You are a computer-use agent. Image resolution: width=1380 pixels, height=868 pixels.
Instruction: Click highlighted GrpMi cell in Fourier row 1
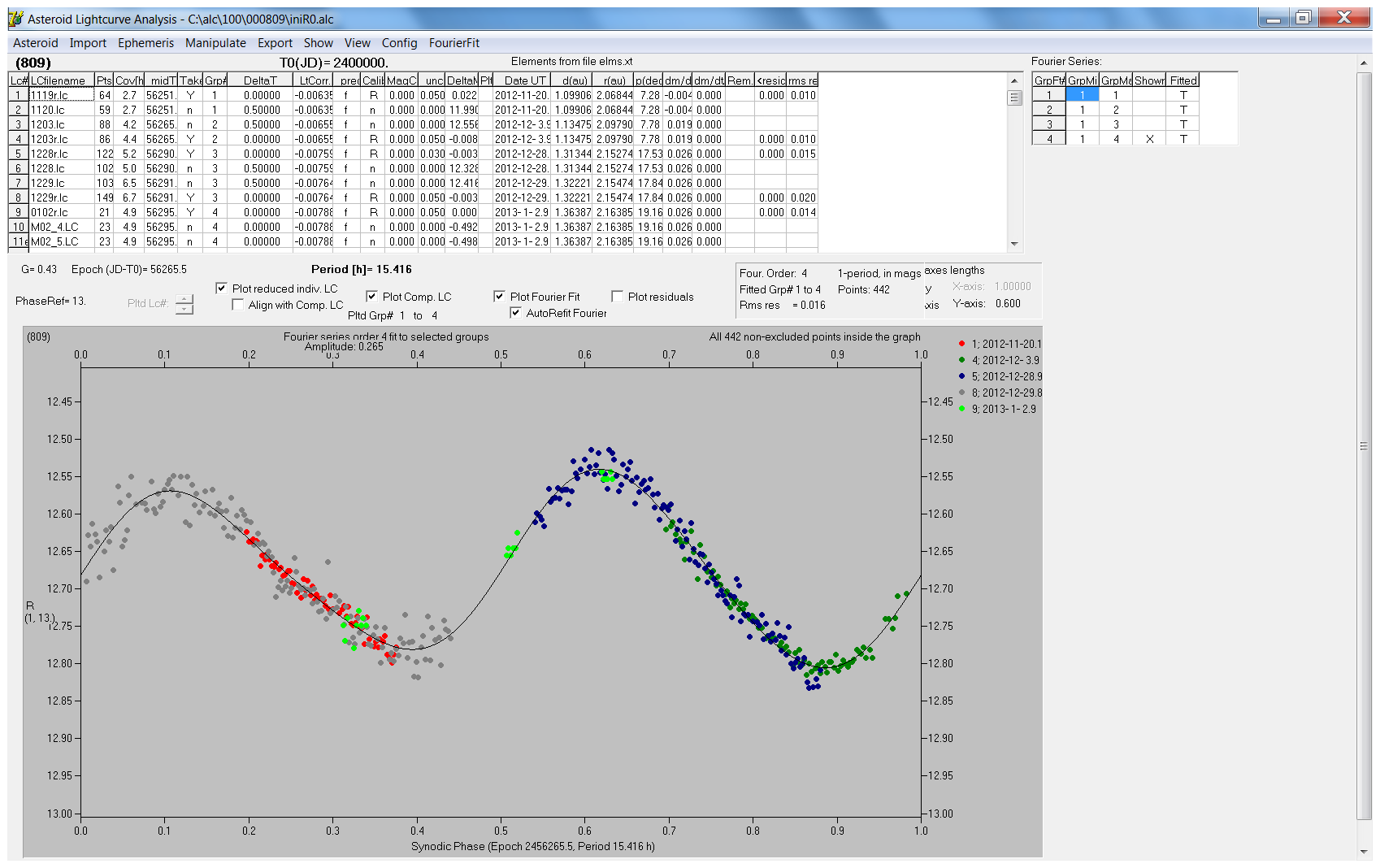[x=1082, y=95]
